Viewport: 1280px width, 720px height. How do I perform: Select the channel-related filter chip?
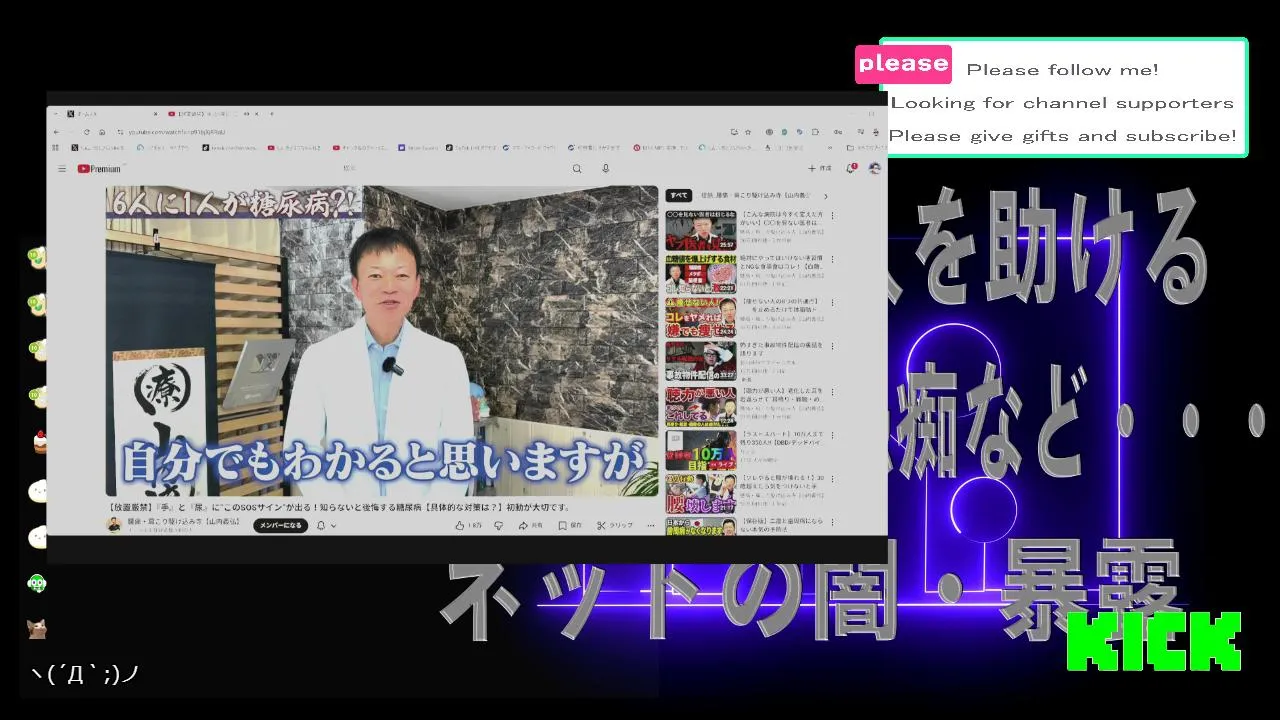[755, 195]
